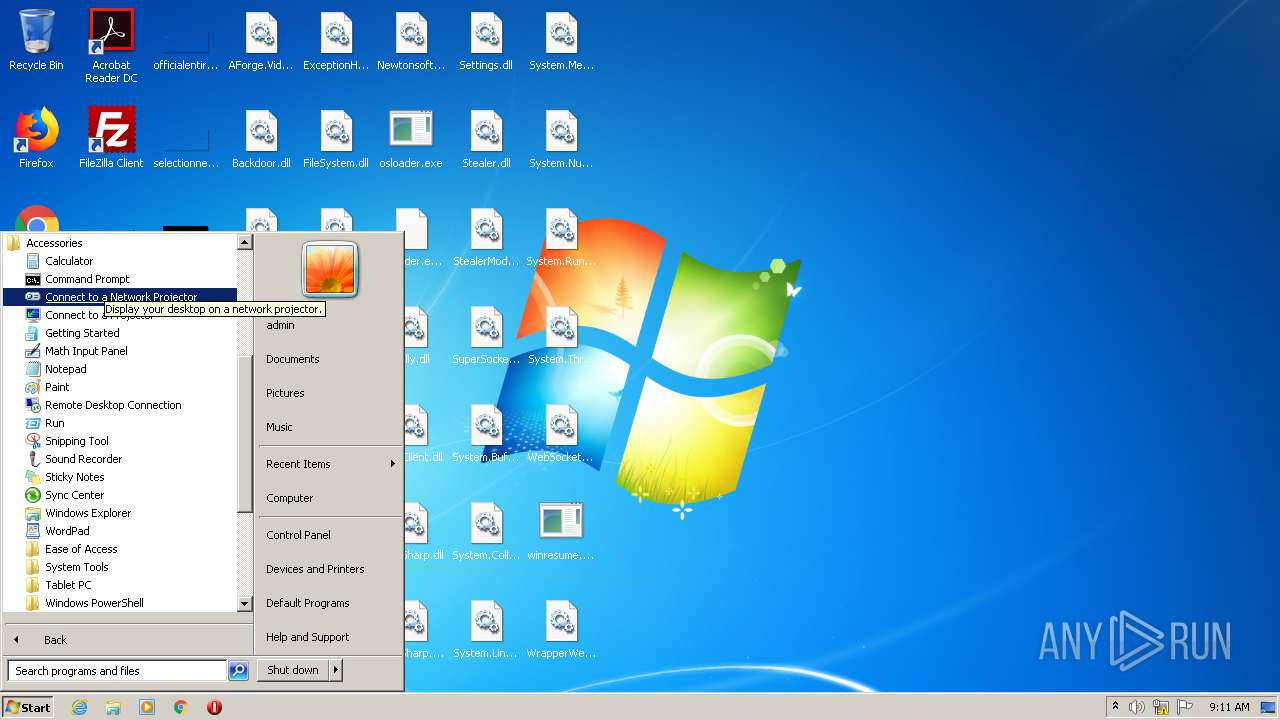Show hidden tray icons arrow
Screen dimensions: 1280x720
(1115, 707)
